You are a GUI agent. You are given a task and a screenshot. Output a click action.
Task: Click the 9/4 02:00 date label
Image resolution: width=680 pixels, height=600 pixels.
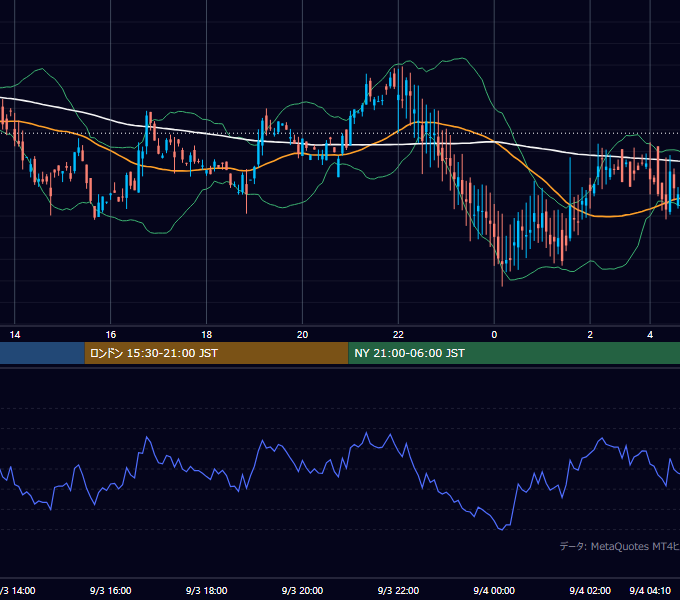click(x=590, y=590)
